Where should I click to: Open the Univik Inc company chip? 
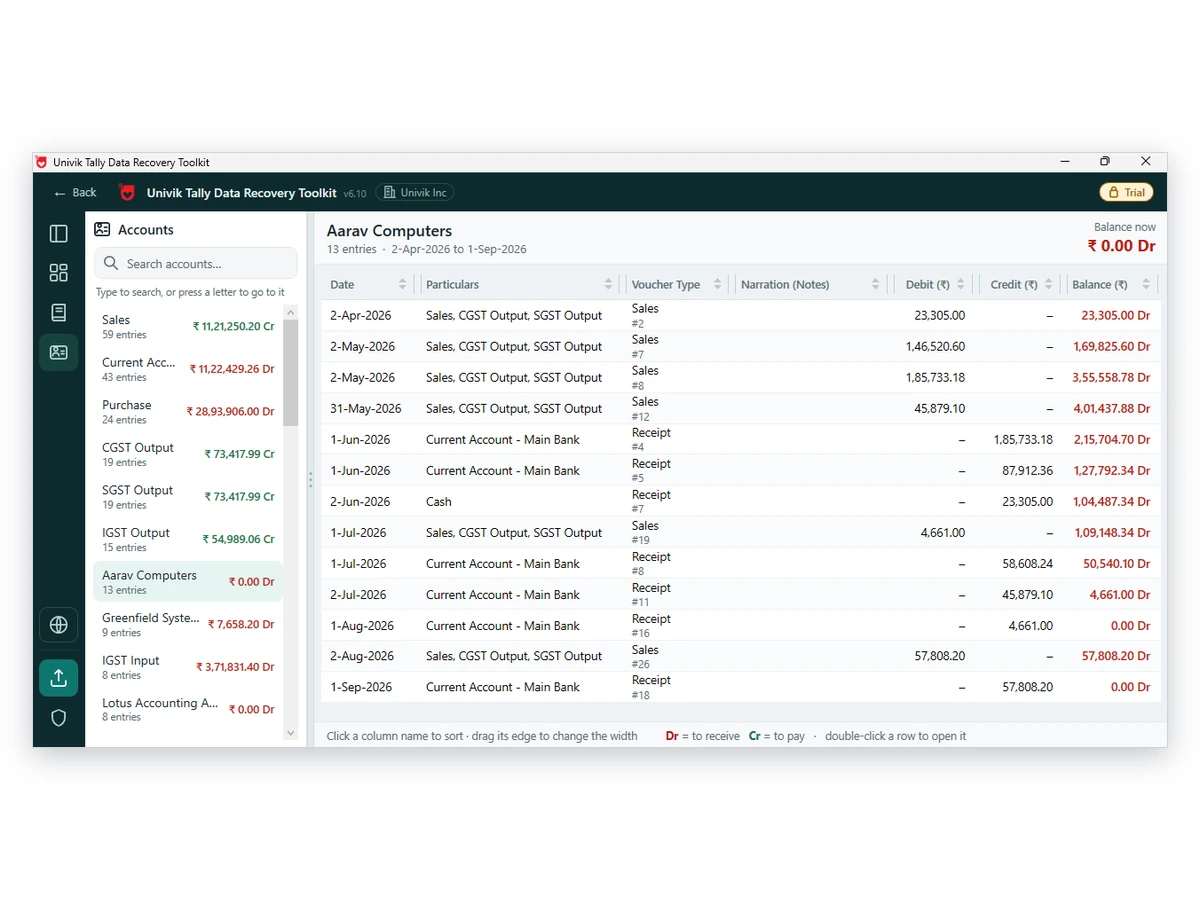coord(415,193)
